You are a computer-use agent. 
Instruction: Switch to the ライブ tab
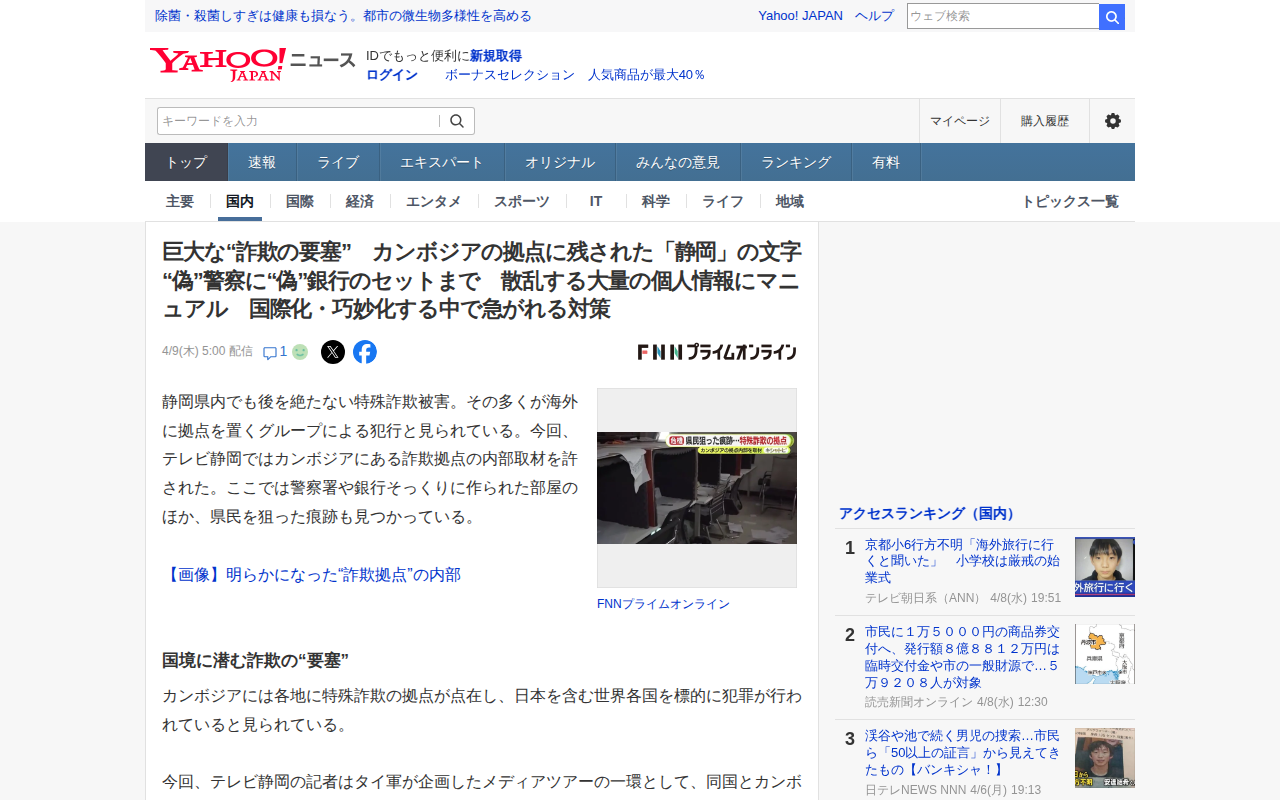point(338,162)
